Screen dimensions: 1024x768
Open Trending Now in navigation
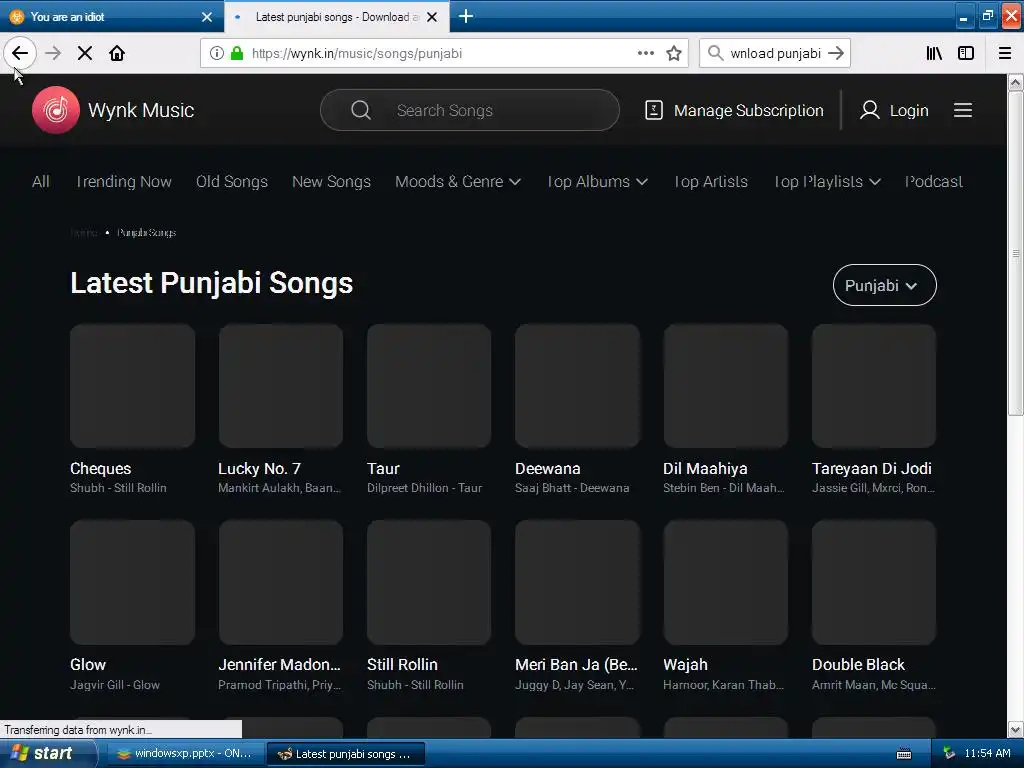(x=123, y=182)
